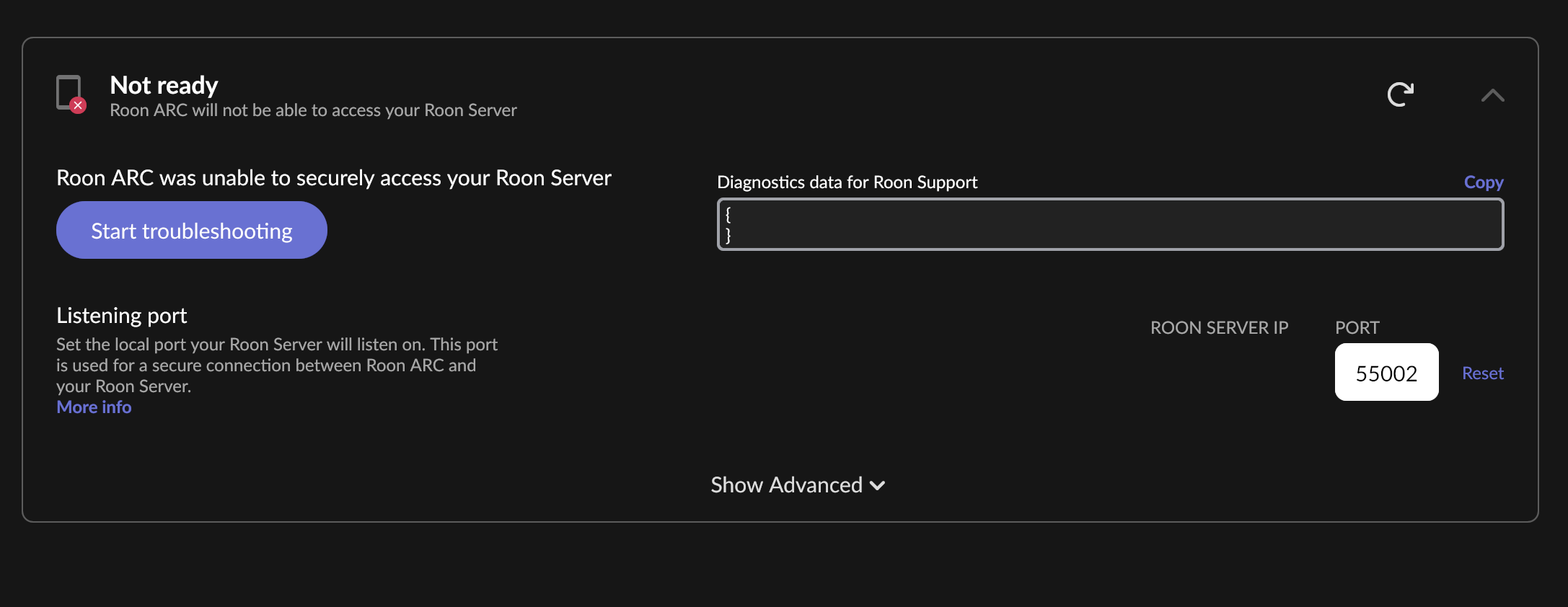Start troubleshooting Roon ARC connection
Image resolution: width=1568 pixels, height=607 pixels.
pyautogui.click(x=192, y=230)
